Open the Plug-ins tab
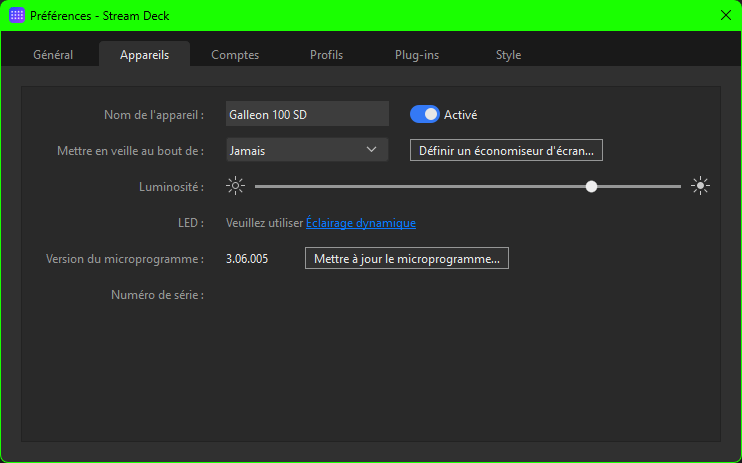The image size is (742, 463). click(417, 55)
